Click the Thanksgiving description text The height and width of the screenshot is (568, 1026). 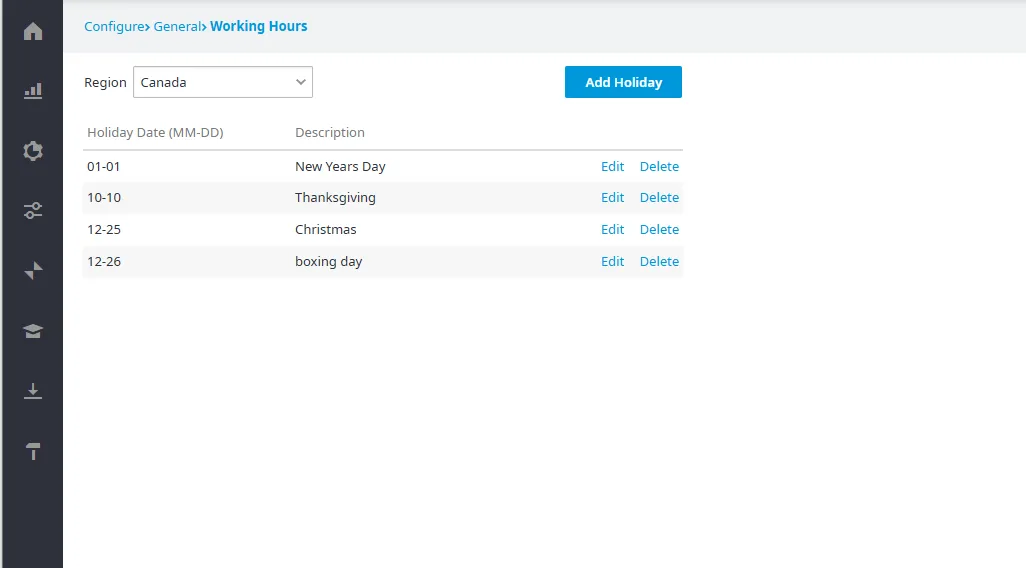(x=335, y=197)
